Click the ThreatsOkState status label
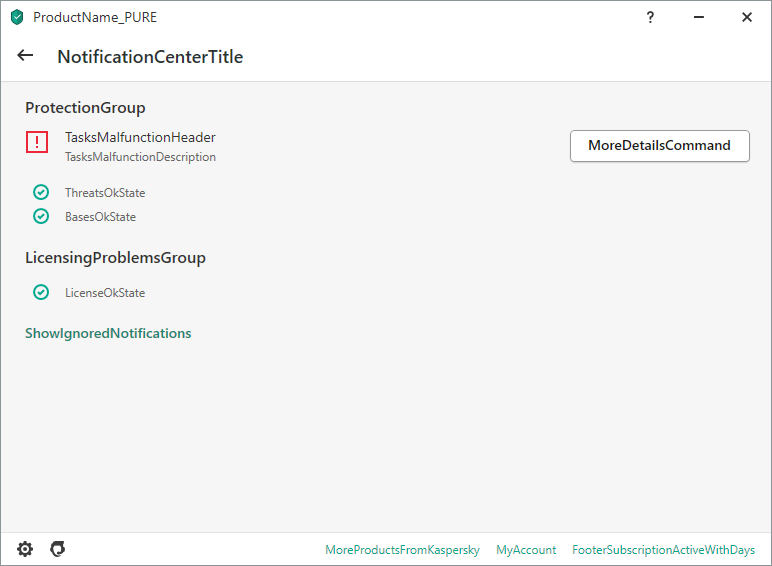This screenshot has height=566, width=772. pos(105,193)
